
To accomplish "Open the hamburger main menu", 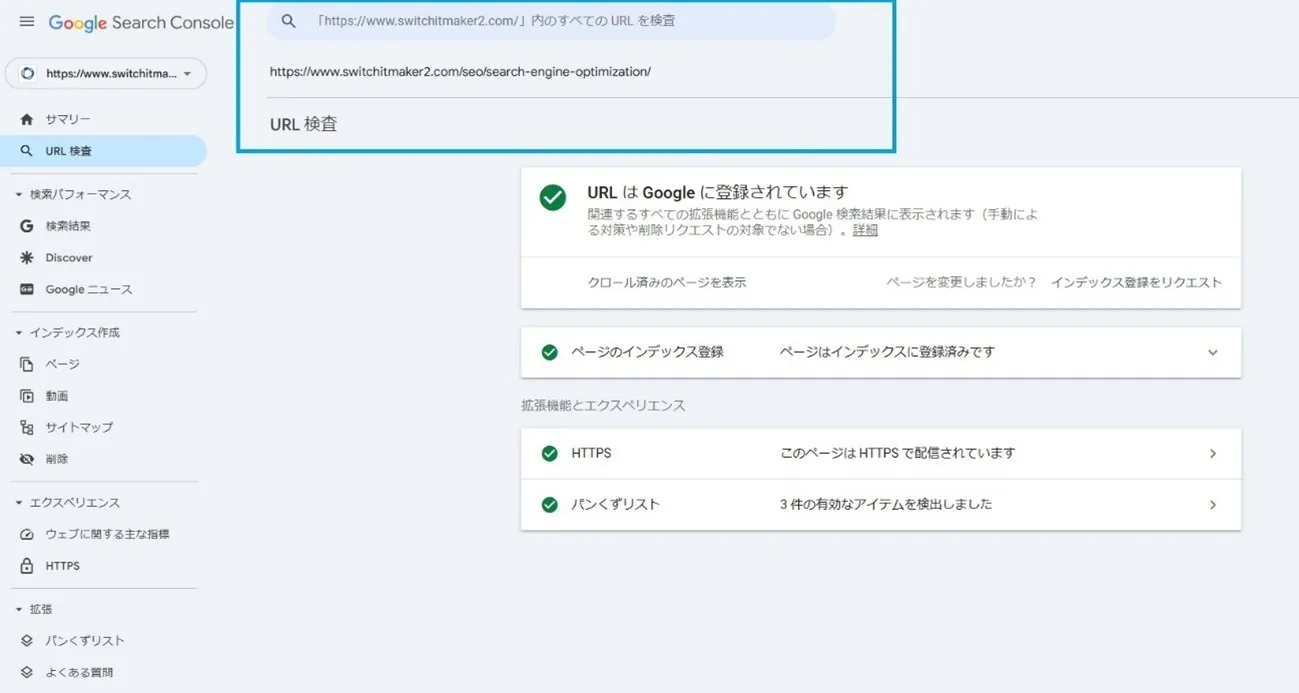I will click(x=27, y=22).
